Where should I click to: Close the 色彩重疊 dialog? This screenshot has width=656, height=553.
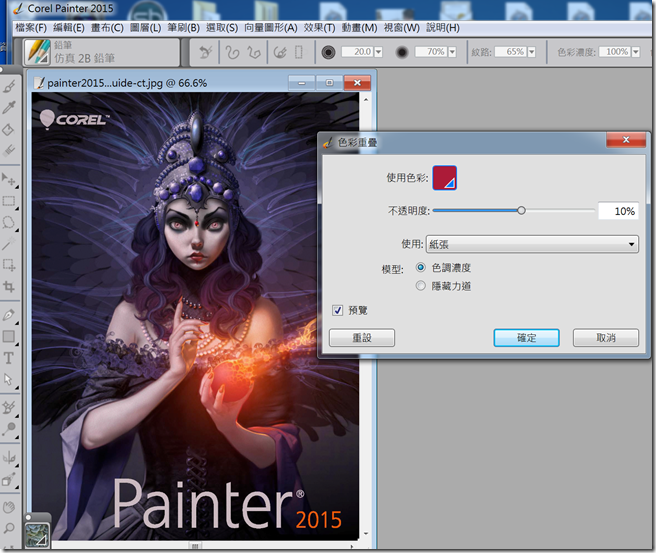tap(626, 140)
